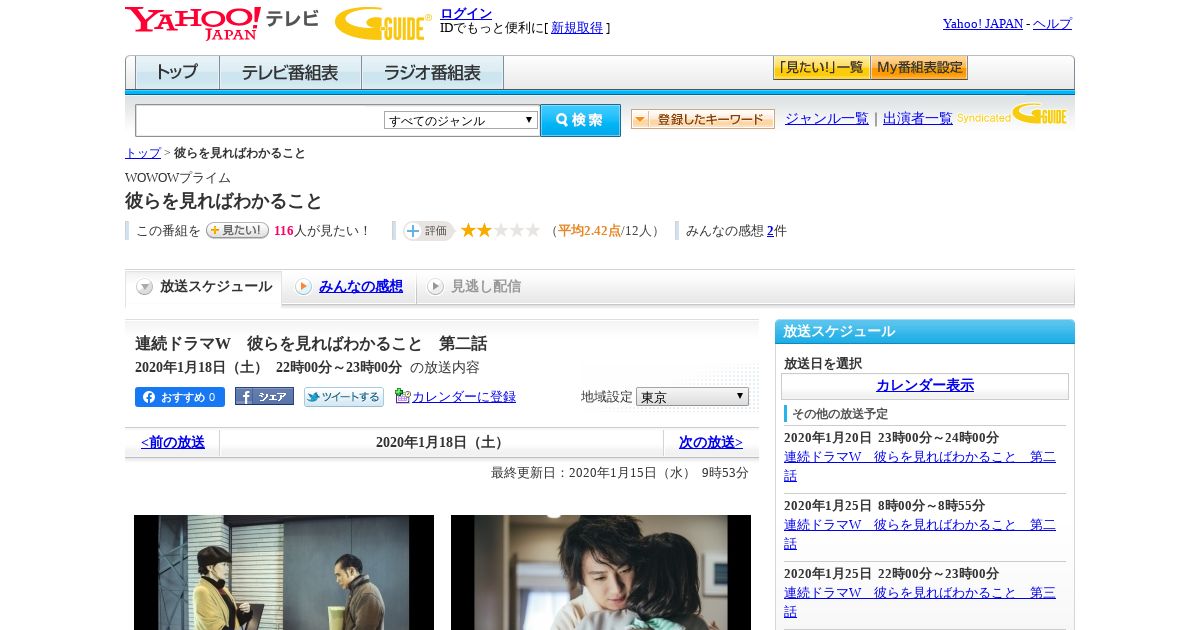The height and width of the screenshot is (630, 1200).
Task: Open the Yahoo! JAPAN link in the top right
Action: click(983, 24)
